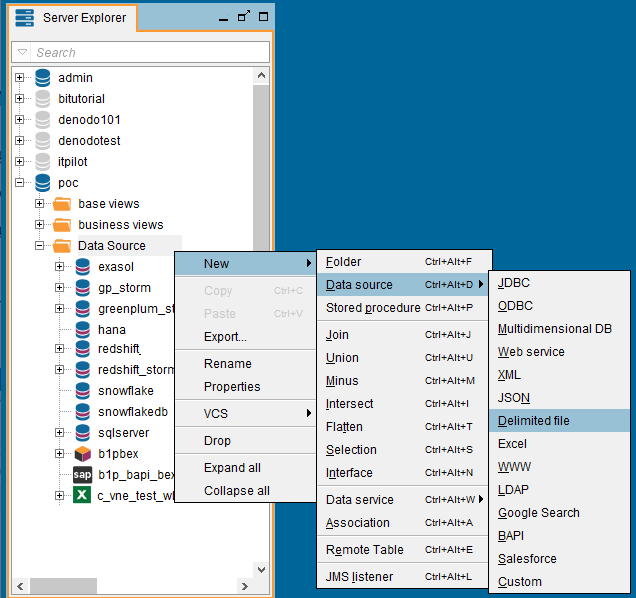
Task: Click the denodotest database icon
Action: pos(43,141)
